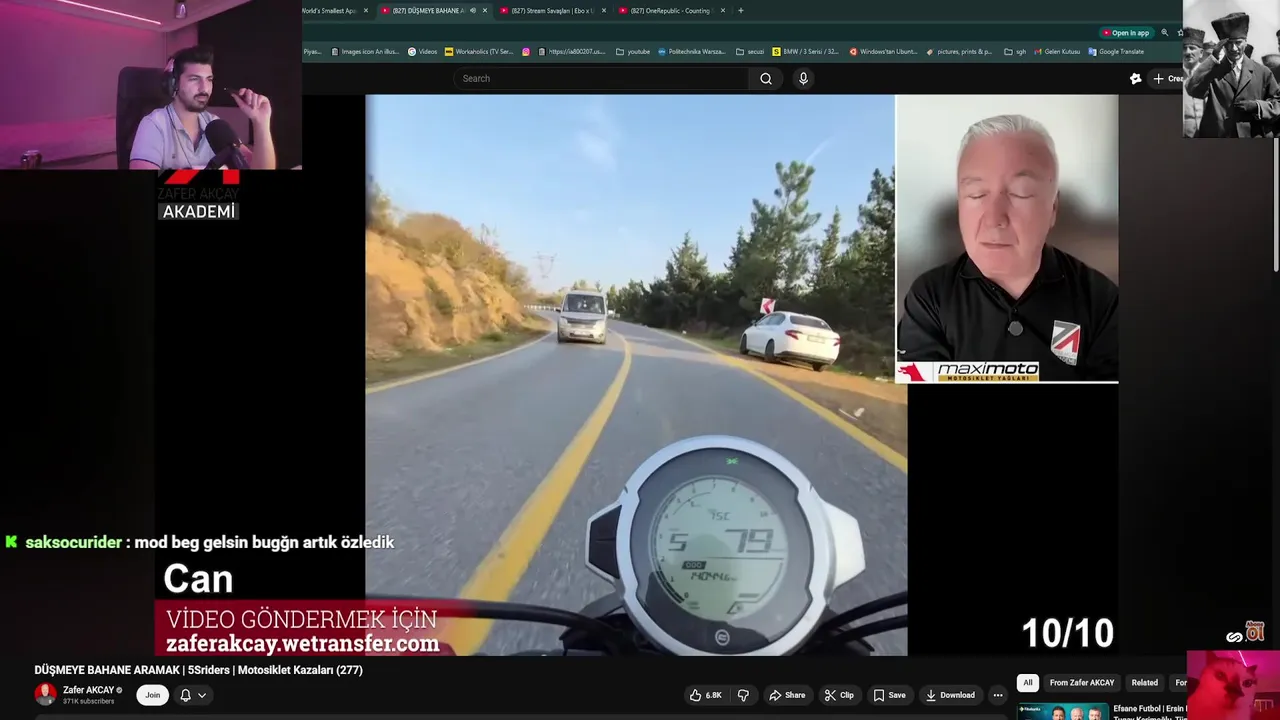Save the video to a playlist

[889, 695]
